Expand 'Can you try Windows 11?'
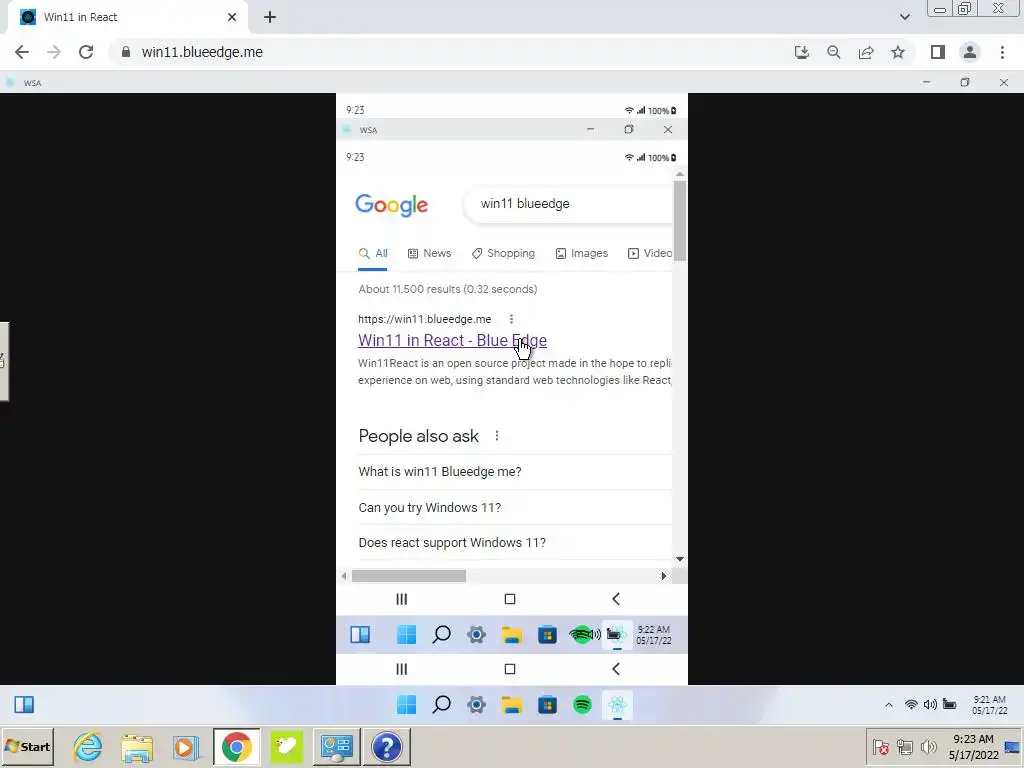The height and width of the screenshot is (768, 1024). click(x=515, y=507)
